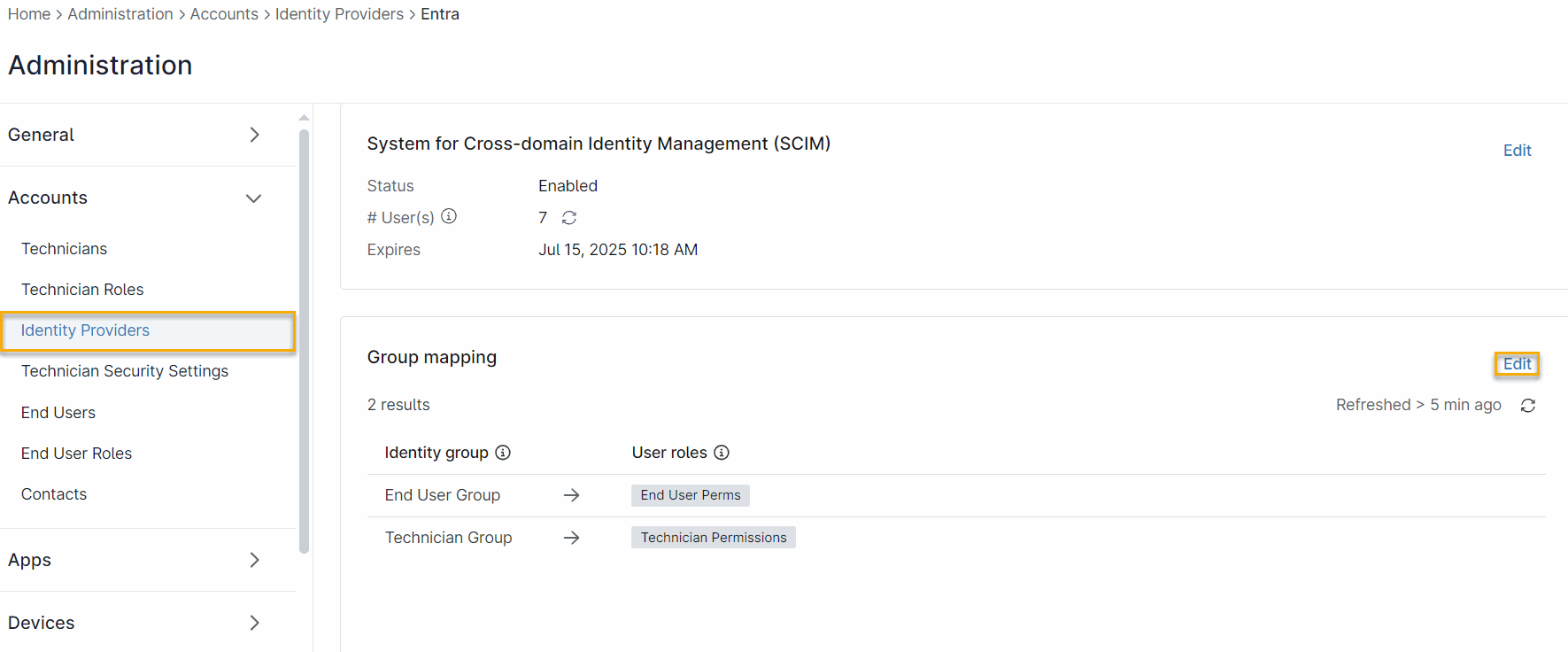Click the arrow in Technician Group row
The height and width of the screenshot is (652, 1568).
coord(571,538)
